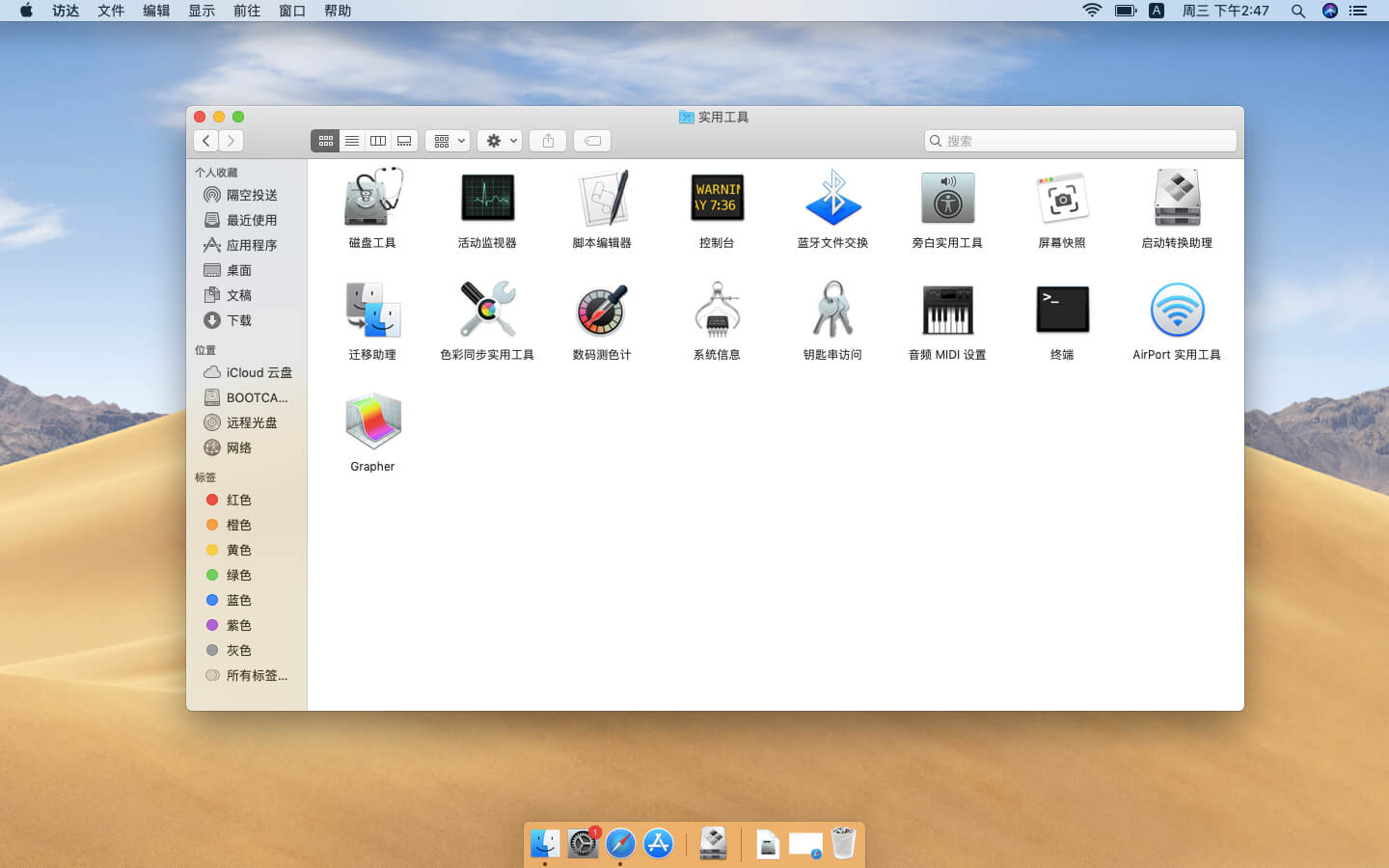Select Bluetooth File Exchange (蓝牙文件交换) icon
Image resolution: width=1389 pixels, height=868 pixels.
tap(832, 198)
